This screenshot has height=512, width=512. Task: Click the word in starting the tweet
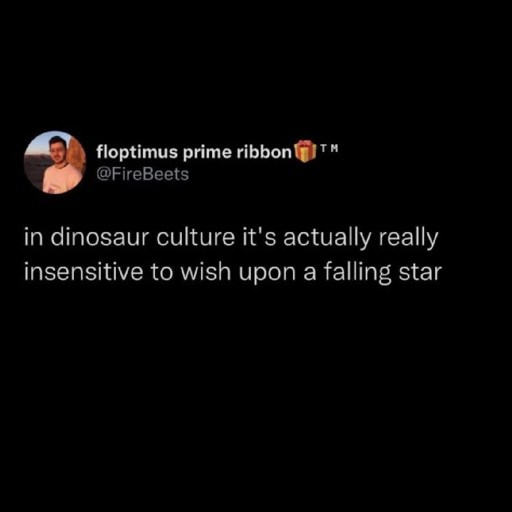click(33, 238)
